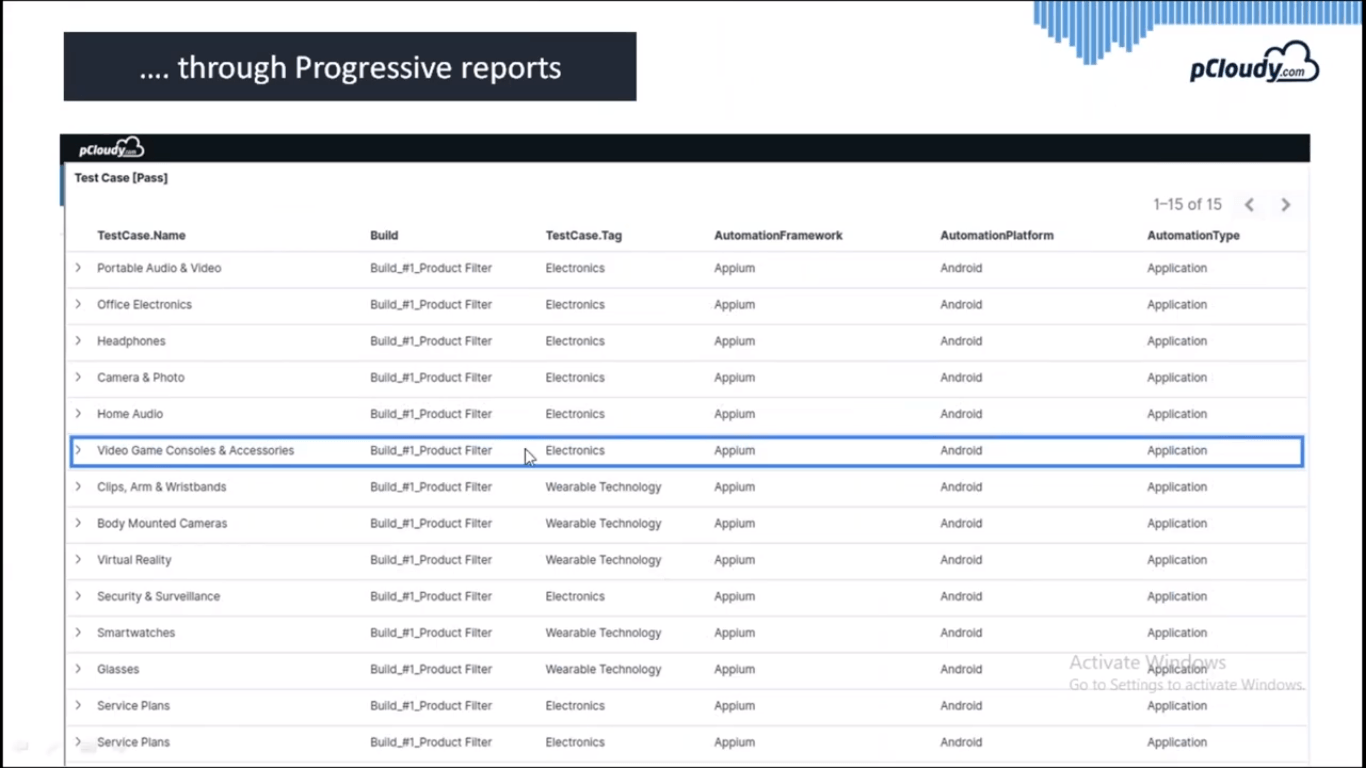Click 'Wearable Technology' tag in Clips, Arm & Wristbands row
The height and width of the screenshot is (768, 1366).
click(x=603, y=487)
